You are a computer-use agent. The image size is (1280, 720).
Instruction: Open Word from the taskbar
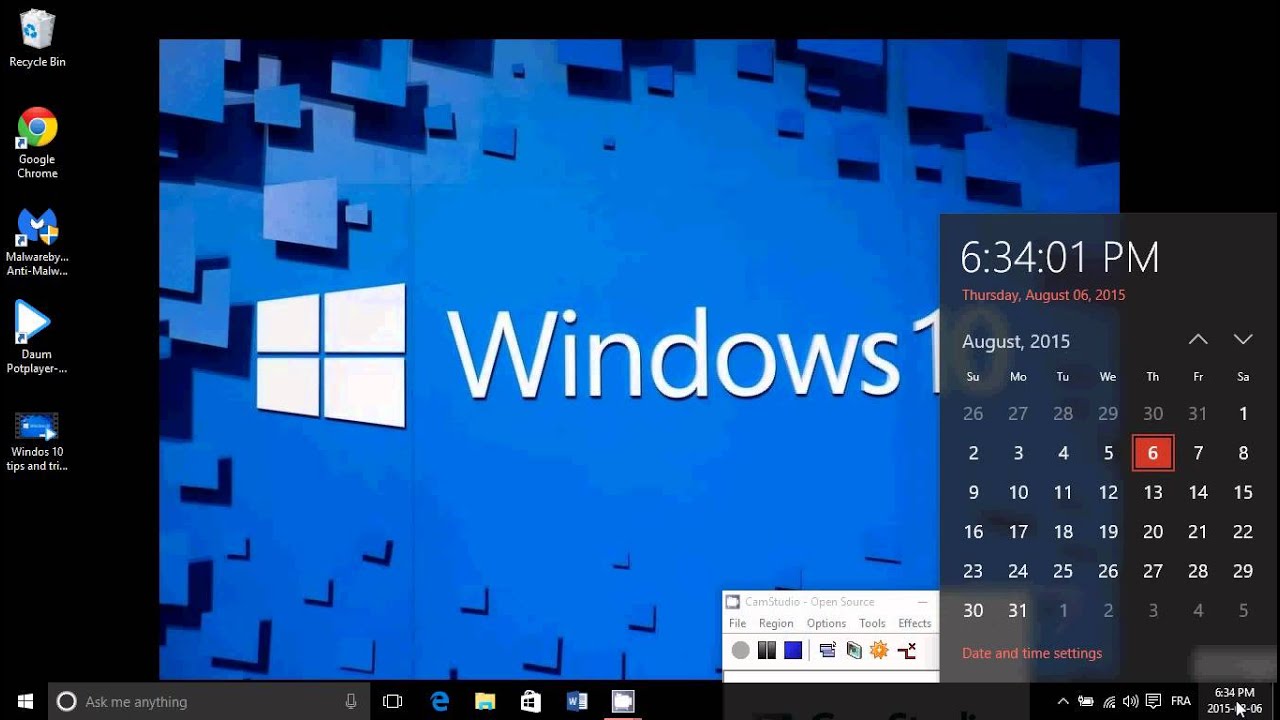click(x=577, y=701)
